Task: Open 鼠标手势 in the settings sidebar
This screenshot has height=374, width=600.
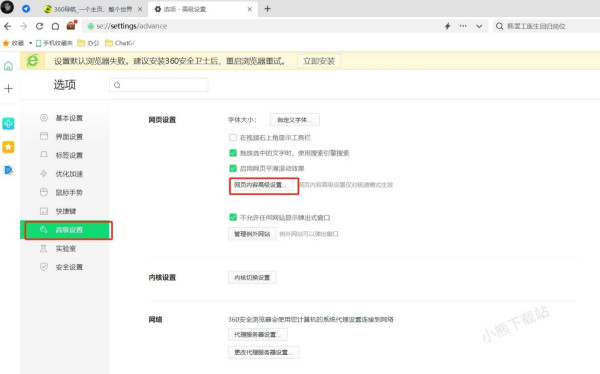Action: 65,192
